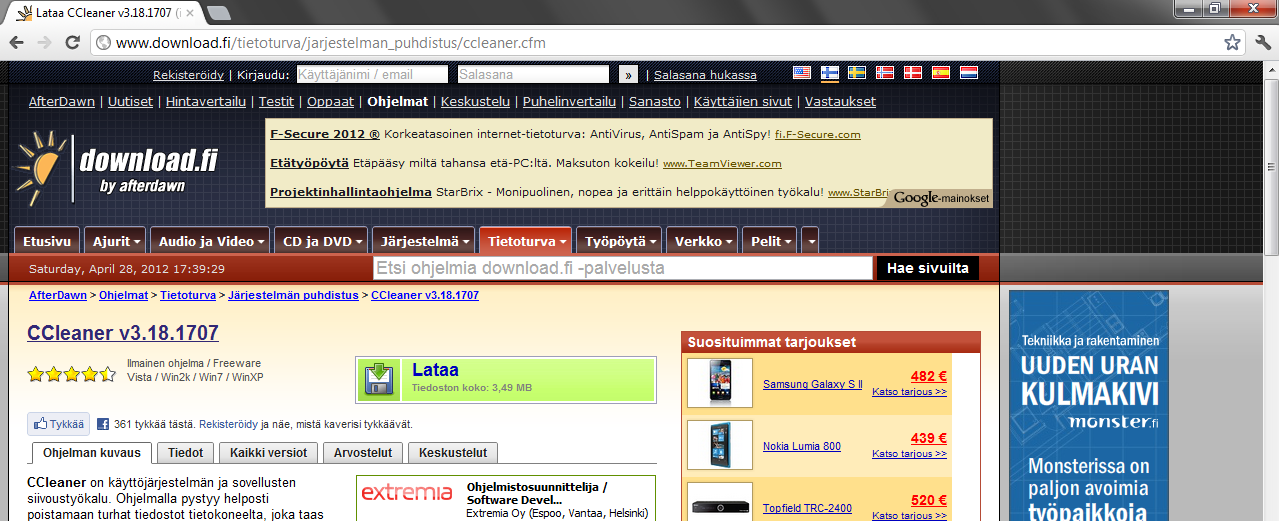The height and width of the screenshot is (521, 1279).
Task: Go back with browser back arrow
Action: [16, 43]
